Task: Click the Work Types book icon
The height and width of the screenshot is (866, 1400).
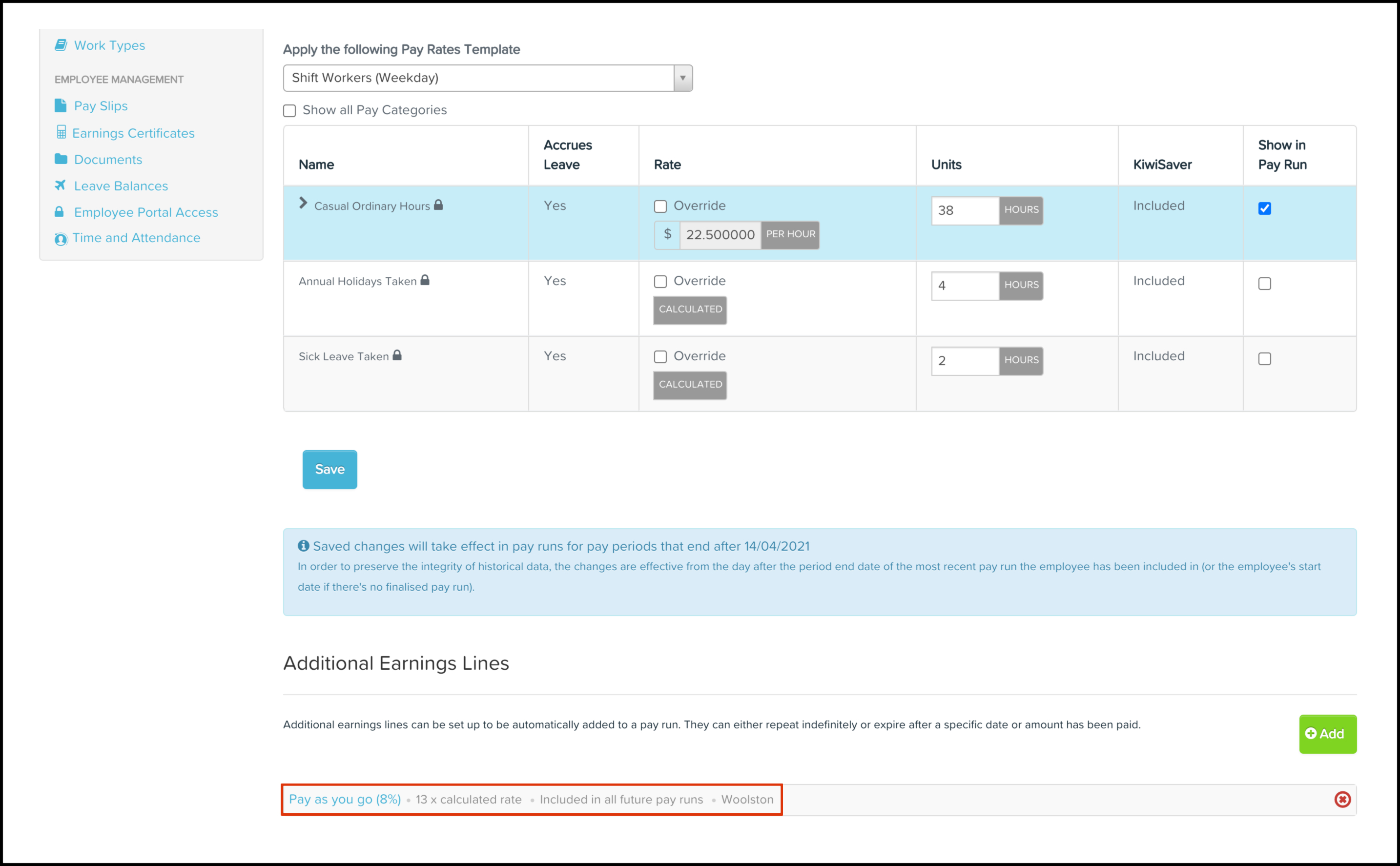Action: (x=61, y=45)
